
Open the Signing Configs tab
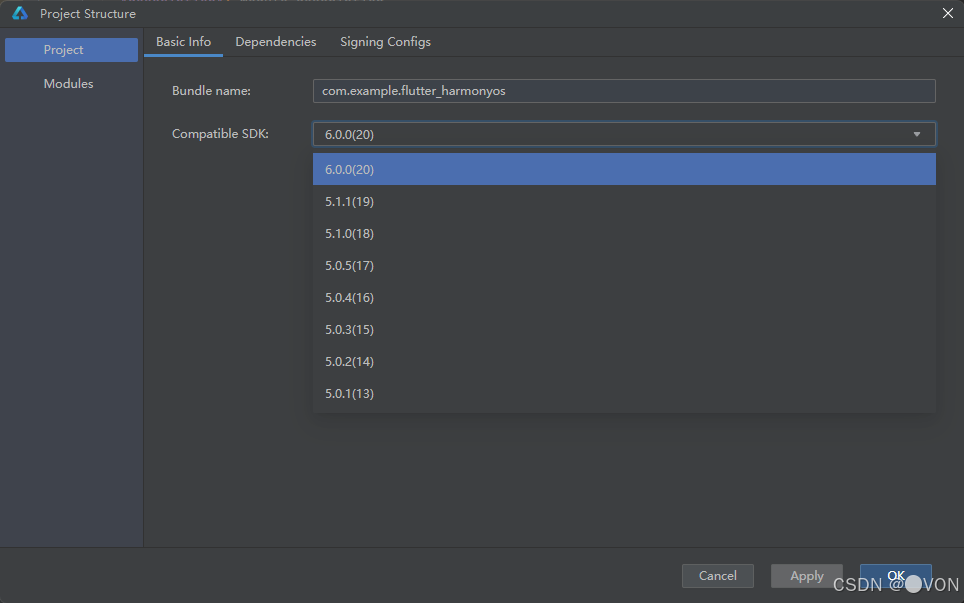pyautogui.click(x=385, y=42)
